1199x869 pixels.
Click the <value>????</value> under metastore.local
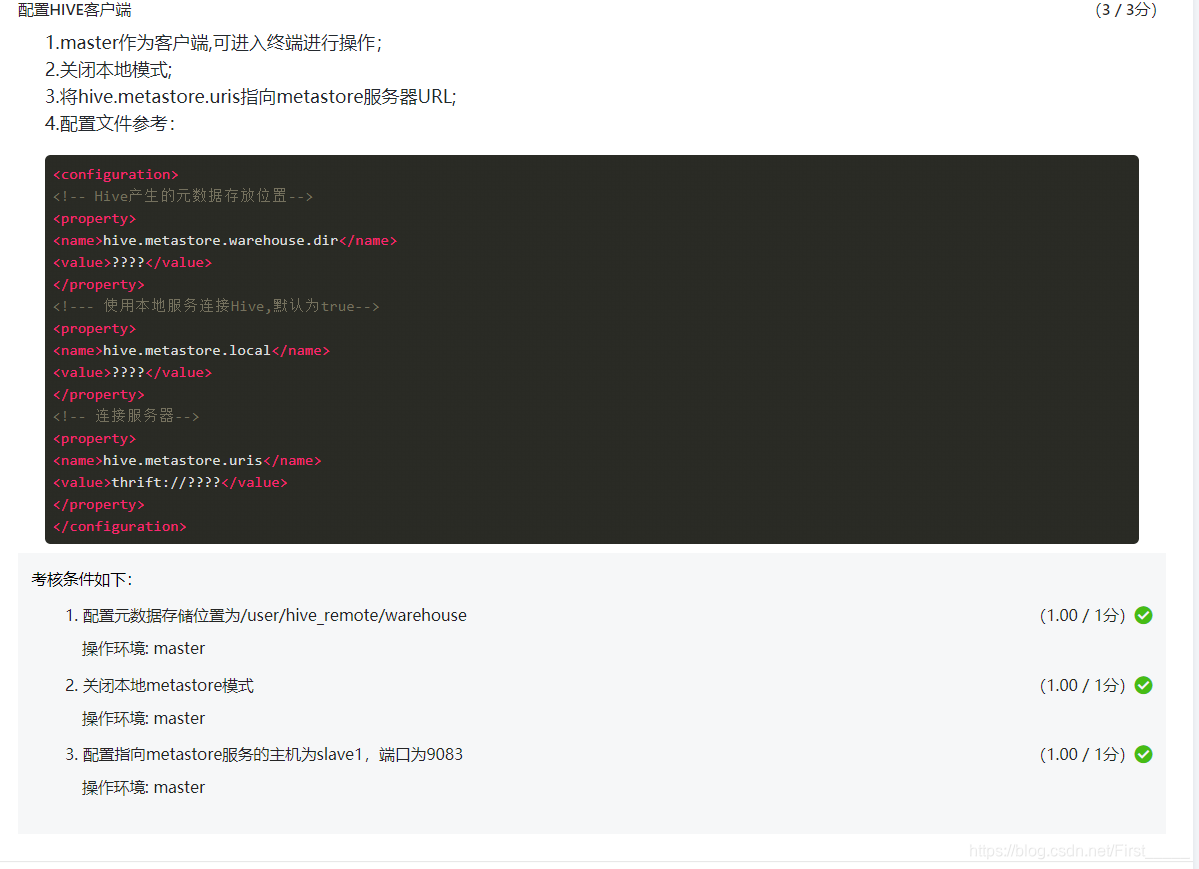(132, 373)
